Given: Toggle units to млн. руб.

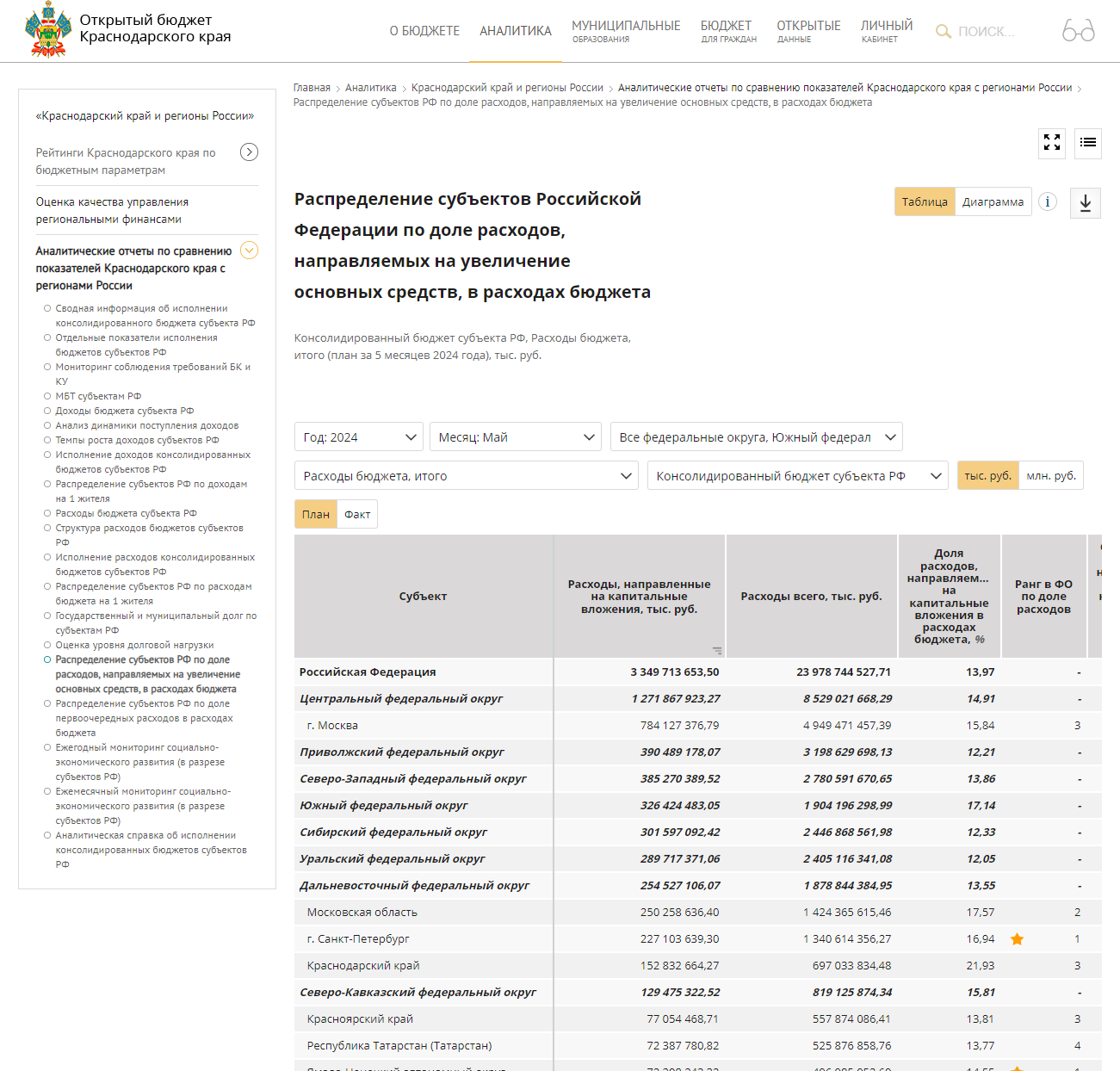Looking at the screenshot, I should (1050, 476).
